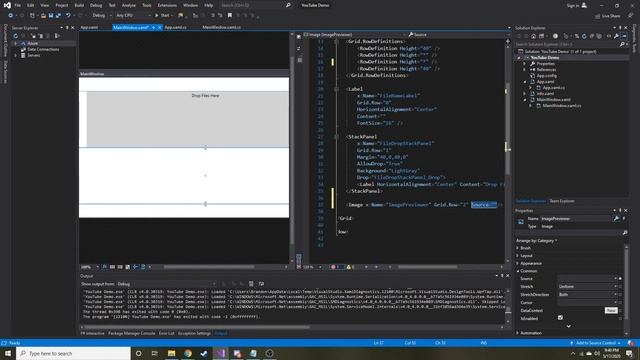The width and height of the screenshot is (640, 360).
Task: Open the Show output from Debug dropdown
Action: [167, 284]
